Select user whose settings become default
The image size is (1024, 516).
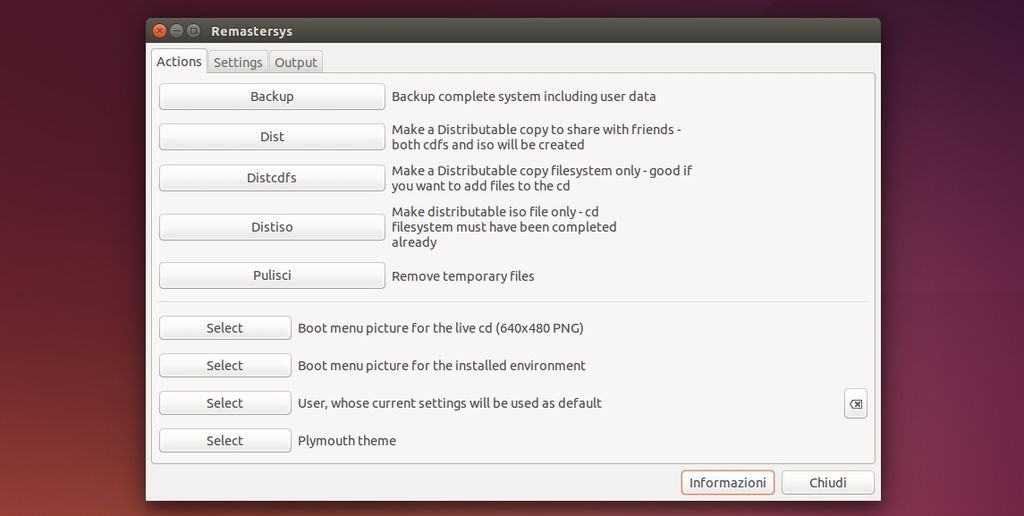225,403
